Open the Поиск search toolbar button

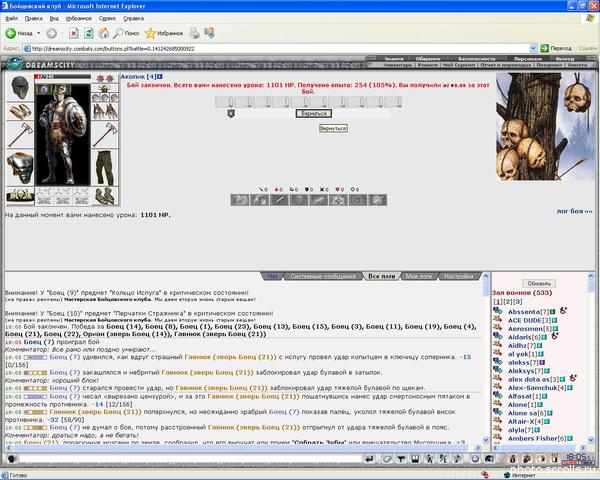(126, 33)
